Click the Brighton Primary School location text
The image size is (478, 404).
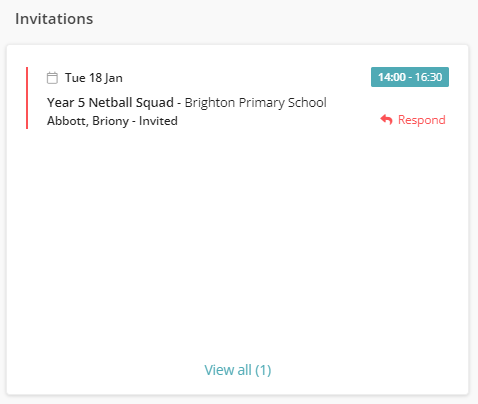pyautogui.click(x=256, y=103)
